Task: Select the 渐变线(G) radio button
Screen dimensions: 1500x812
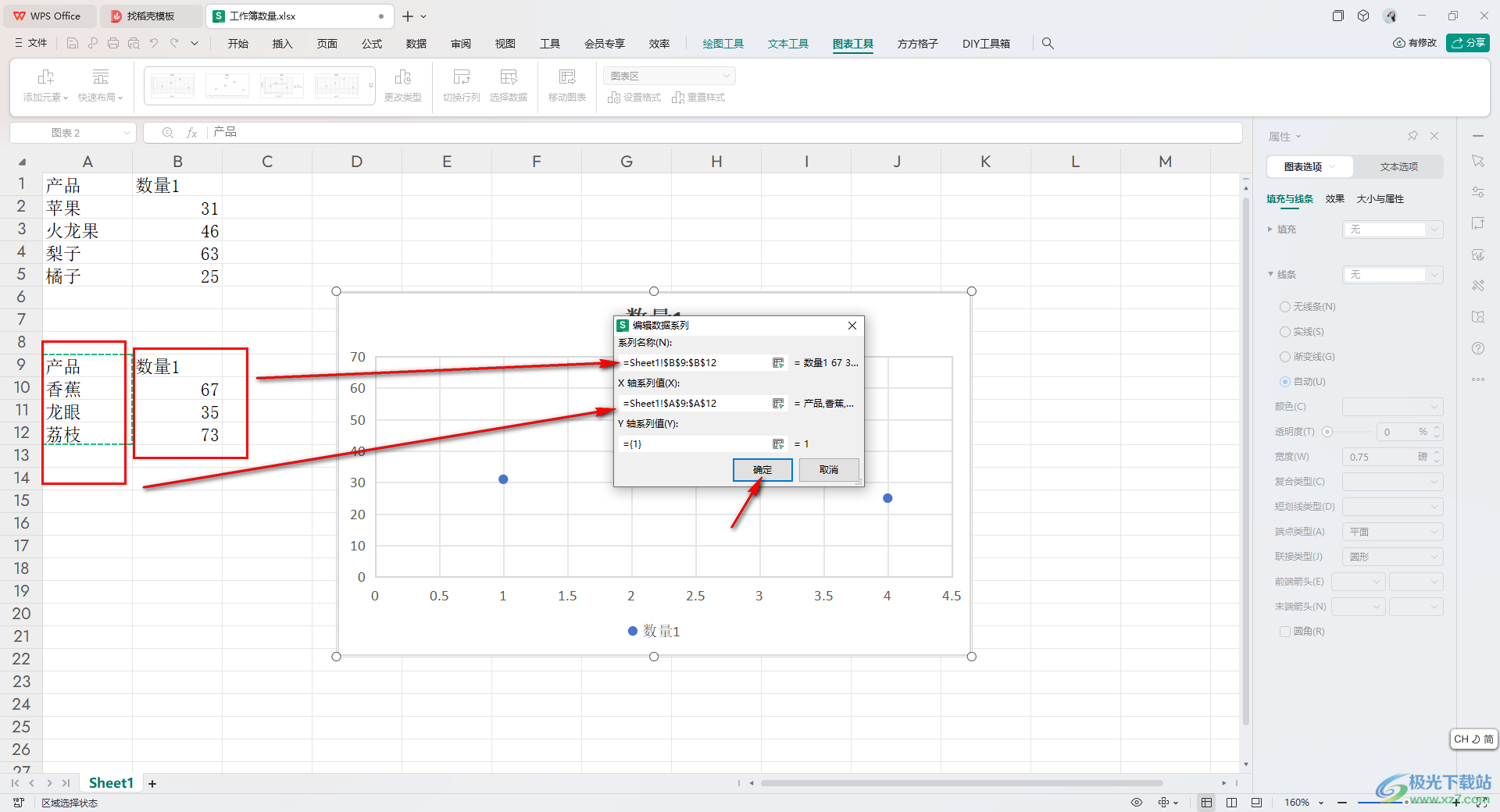Action: point(1284,357)
